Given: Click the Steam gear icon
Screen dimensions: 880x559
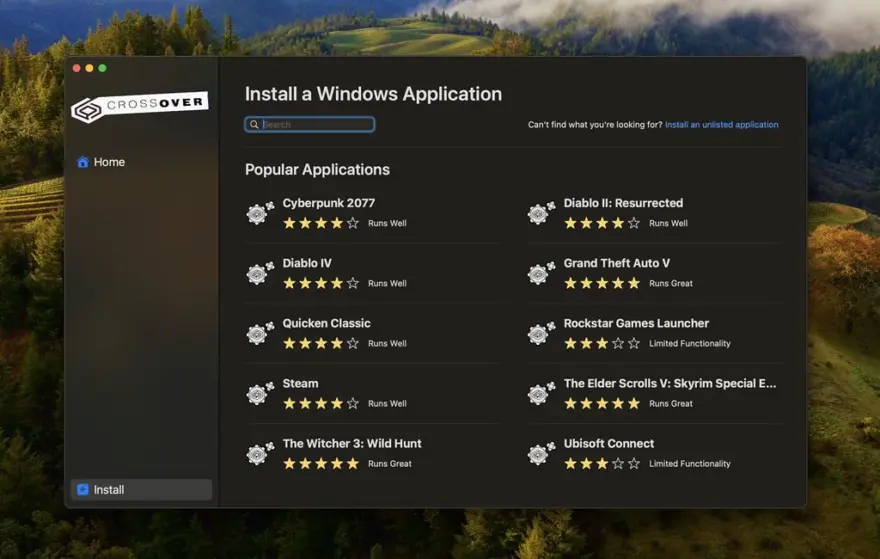Looking at the screenshot, I should [260, 393].
